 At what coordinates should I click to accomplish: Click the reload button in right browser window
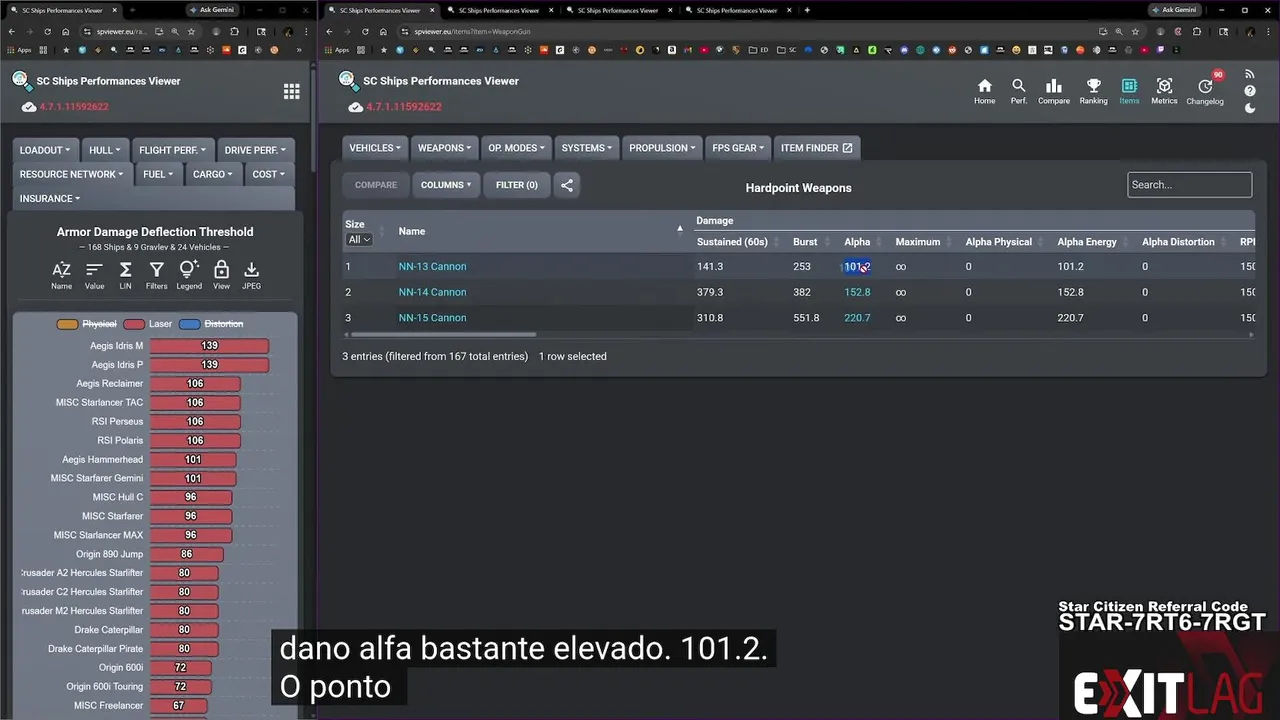pos(365,32)
